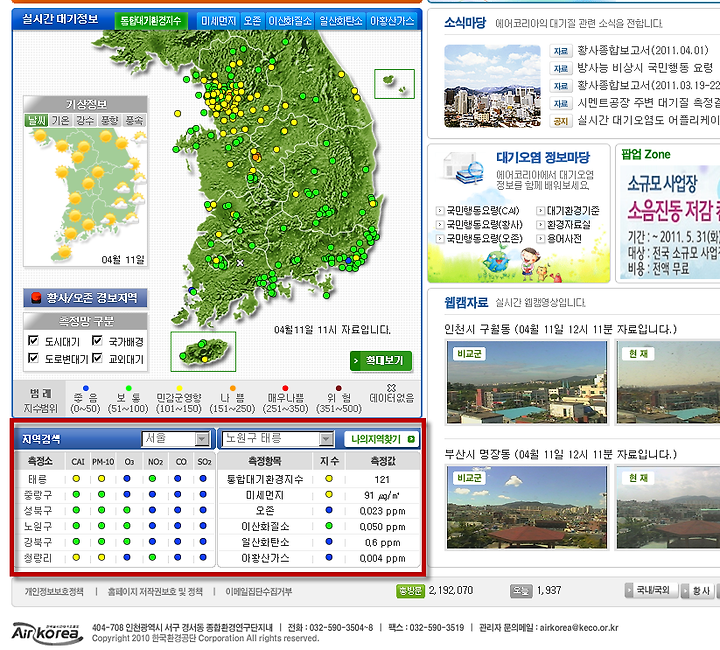Click the 방문 visitor counter badge
Screen dimensions: 720x650
(411, 591)
